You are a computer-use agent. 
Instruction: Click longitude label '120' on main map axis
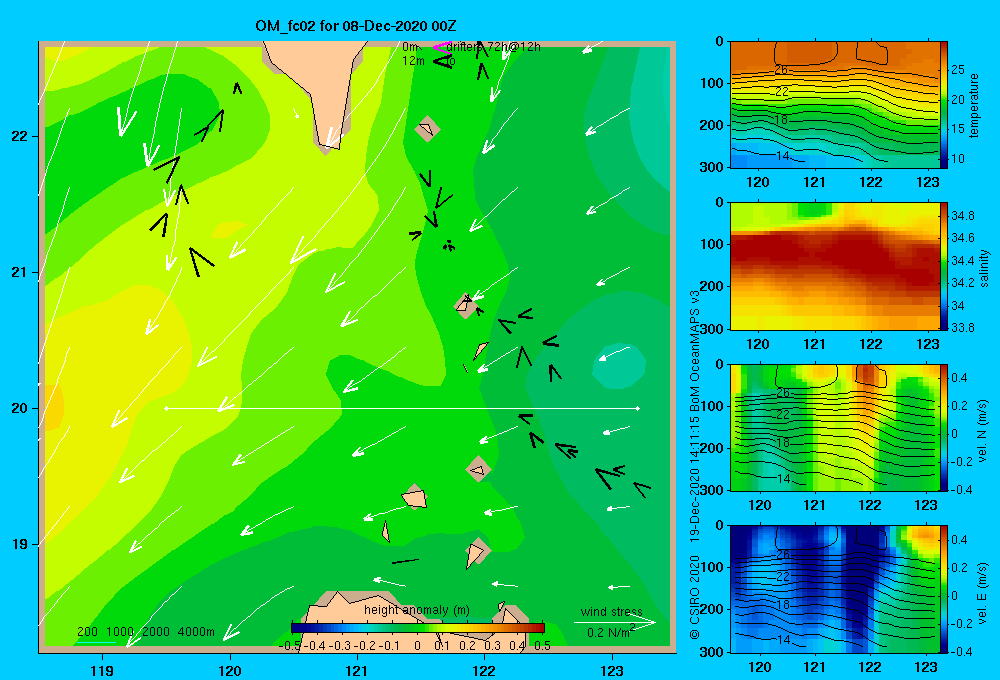tap(230, 670)
